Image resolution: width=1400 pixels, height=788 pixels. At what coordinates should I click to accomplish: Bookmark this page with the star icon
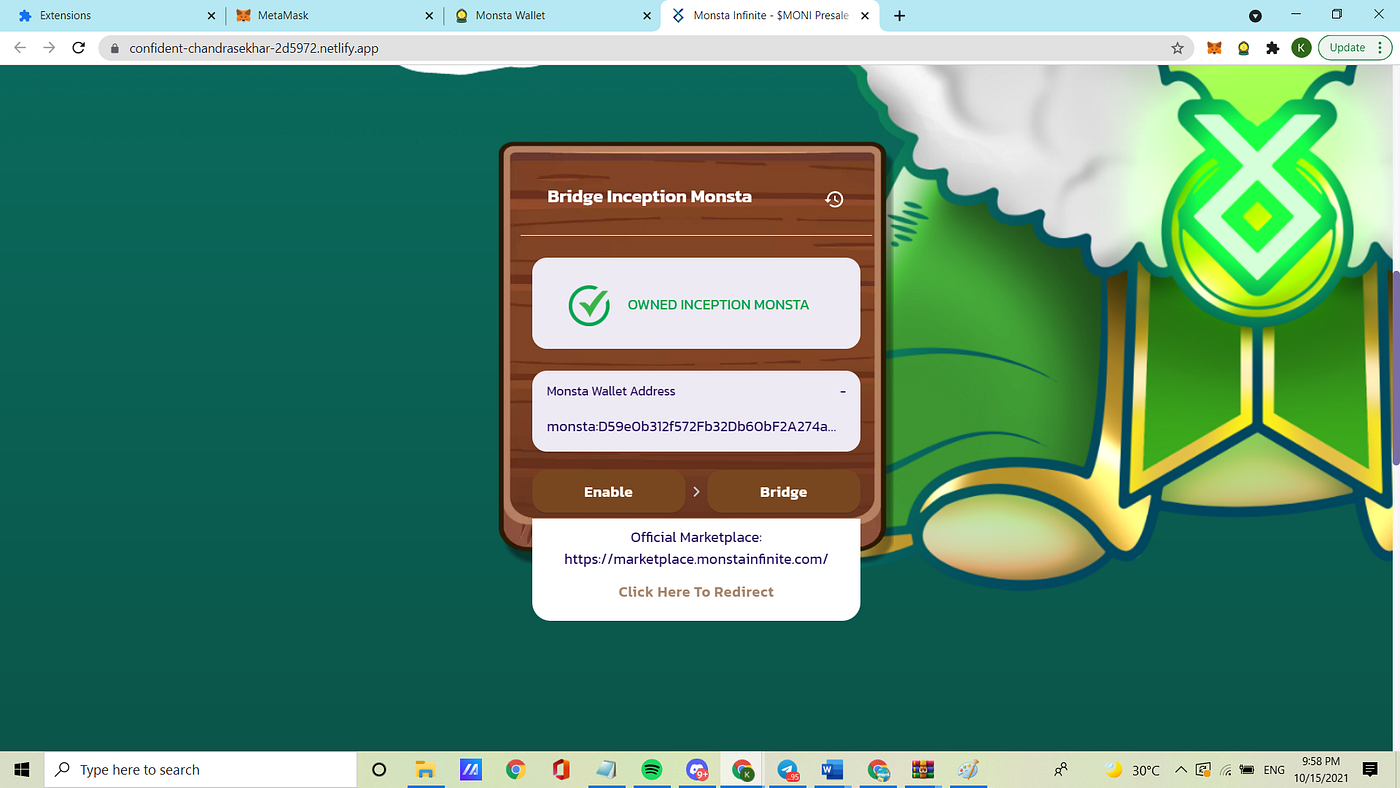click(1177, 48)
